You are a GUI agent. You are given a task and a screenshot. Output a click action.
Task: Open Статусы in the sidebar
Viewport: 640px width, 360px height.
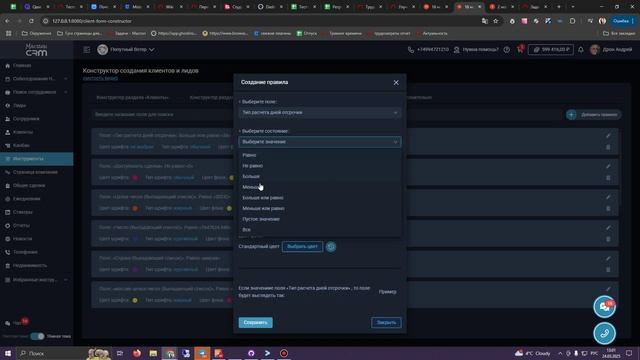22,212
